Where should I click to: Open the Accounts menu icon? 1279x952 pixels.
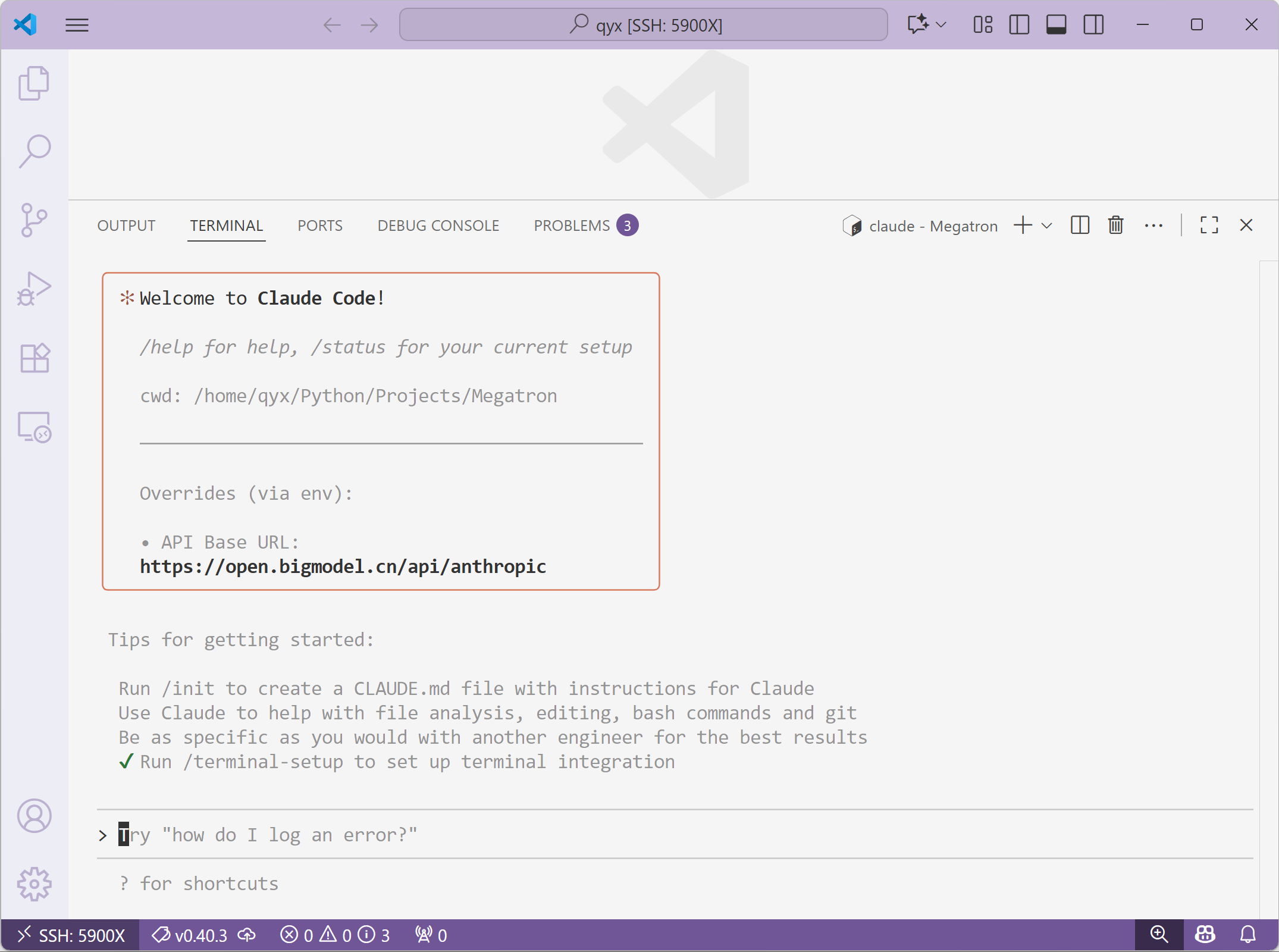pos(34,815)
